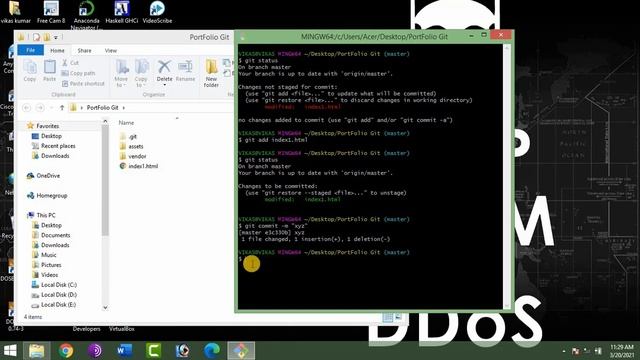Image resolution: width=640 pixels, height=360 pixels.
Task: Open Recent places in the sidebar
Action: 53,146
